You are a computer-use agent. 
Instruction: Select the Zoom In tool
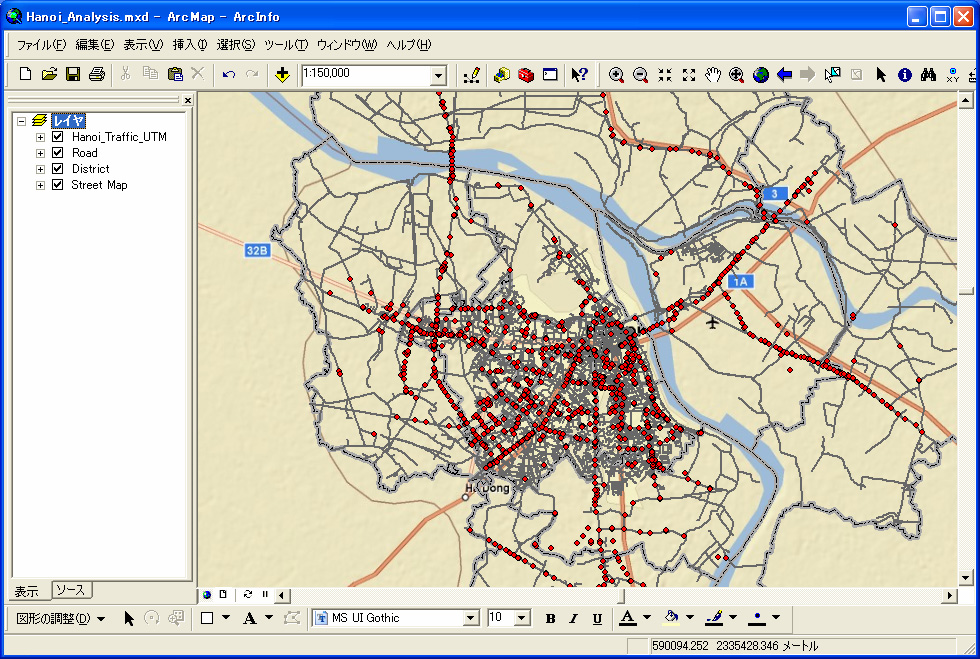616,75
